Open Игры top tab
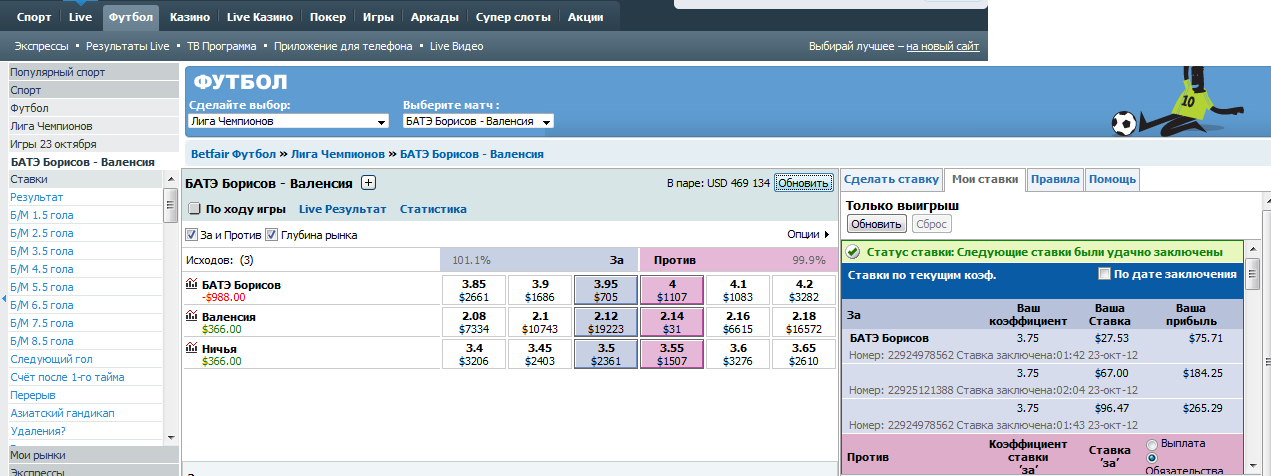 point(379,17)
